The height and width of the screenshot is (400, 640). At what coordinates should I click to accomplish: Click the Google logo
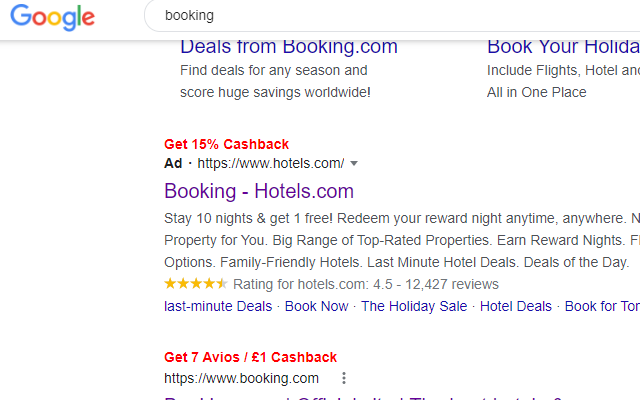[x=52, y=17]
